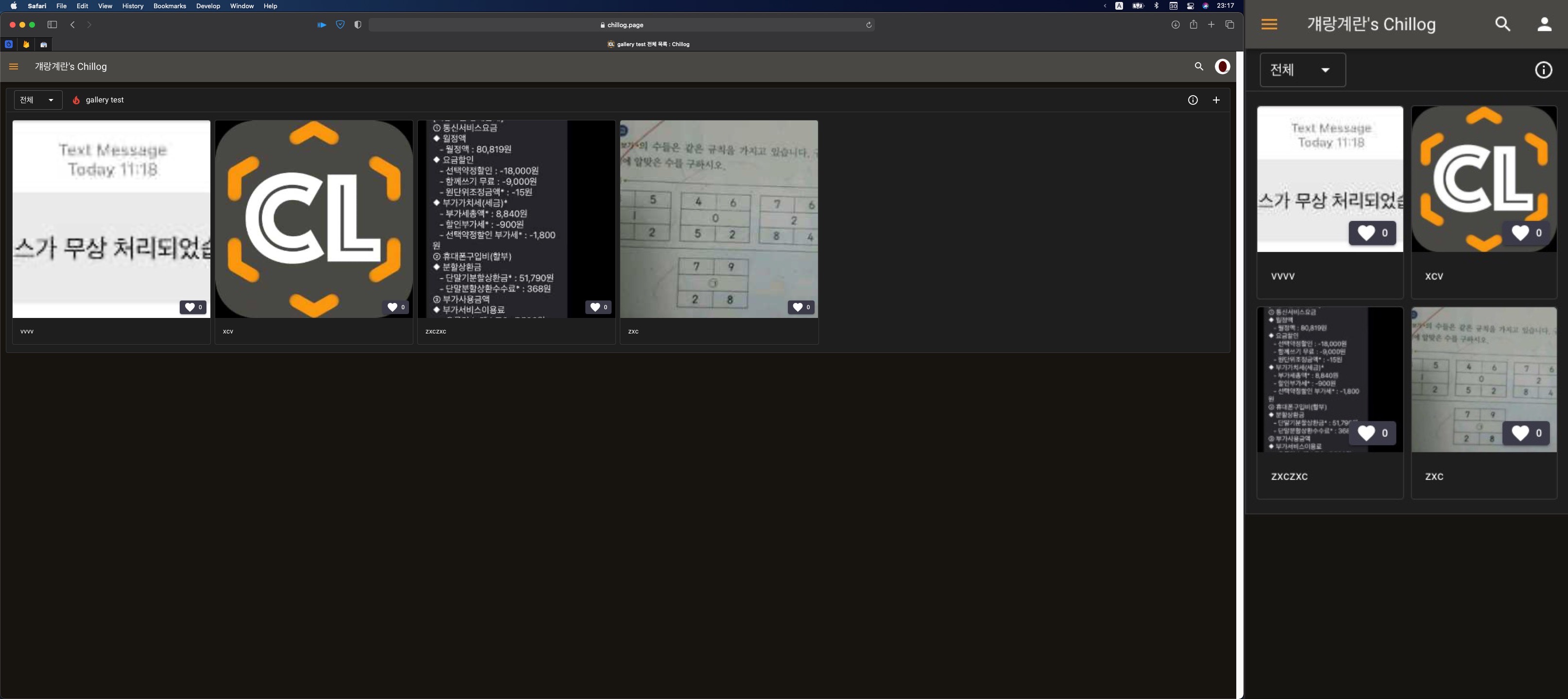The image size is (1568, 699).
Task: Click the info icon beside gallery test
Action: (x=1193, y=100)
